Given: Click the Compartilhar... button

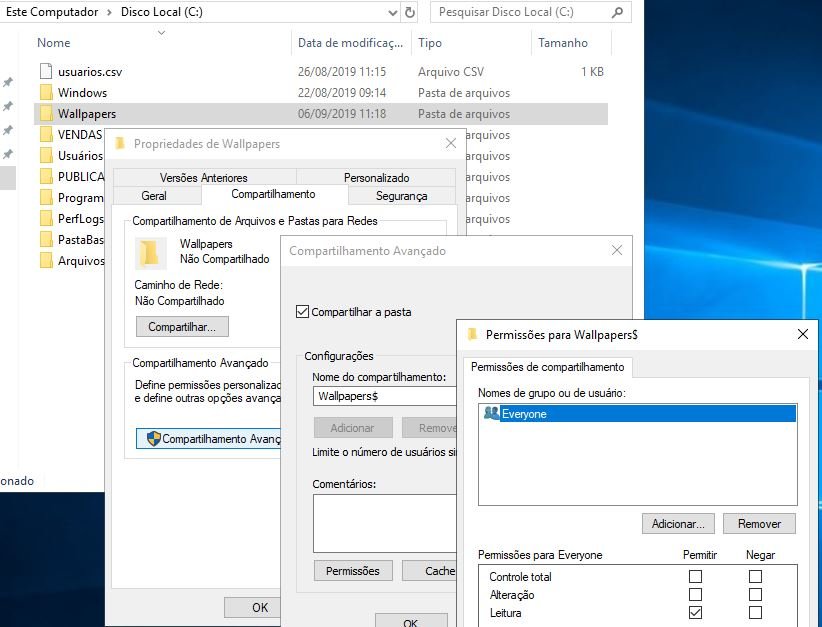Looking at the screenshot, I should click(x=182, y=327).
